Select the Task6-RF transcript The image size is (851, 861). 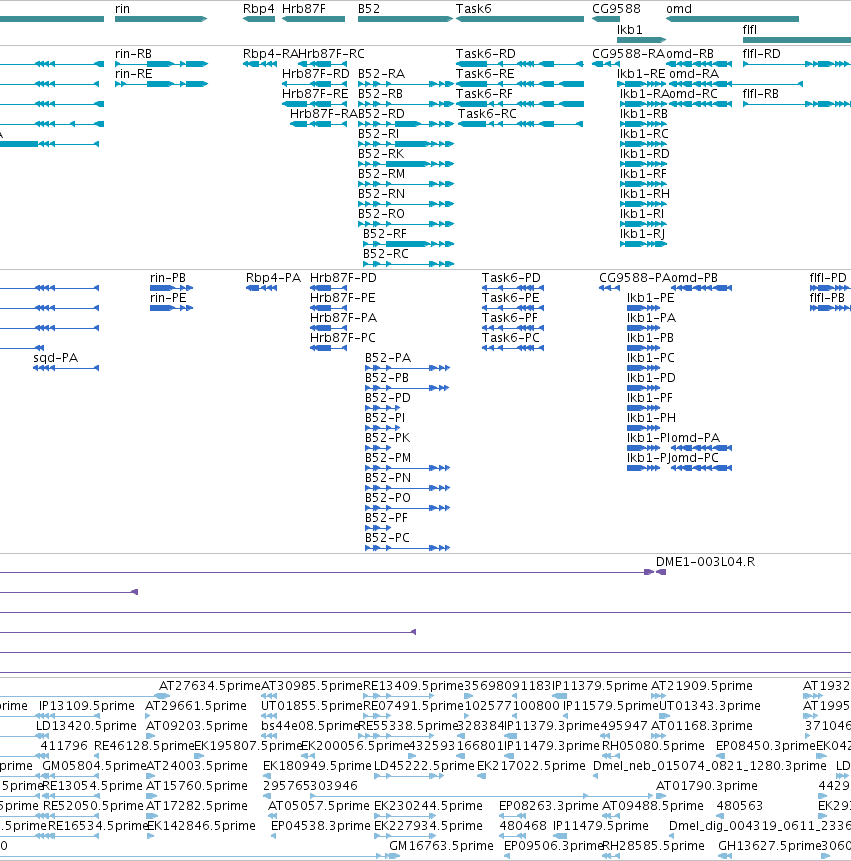pos(520,104)
